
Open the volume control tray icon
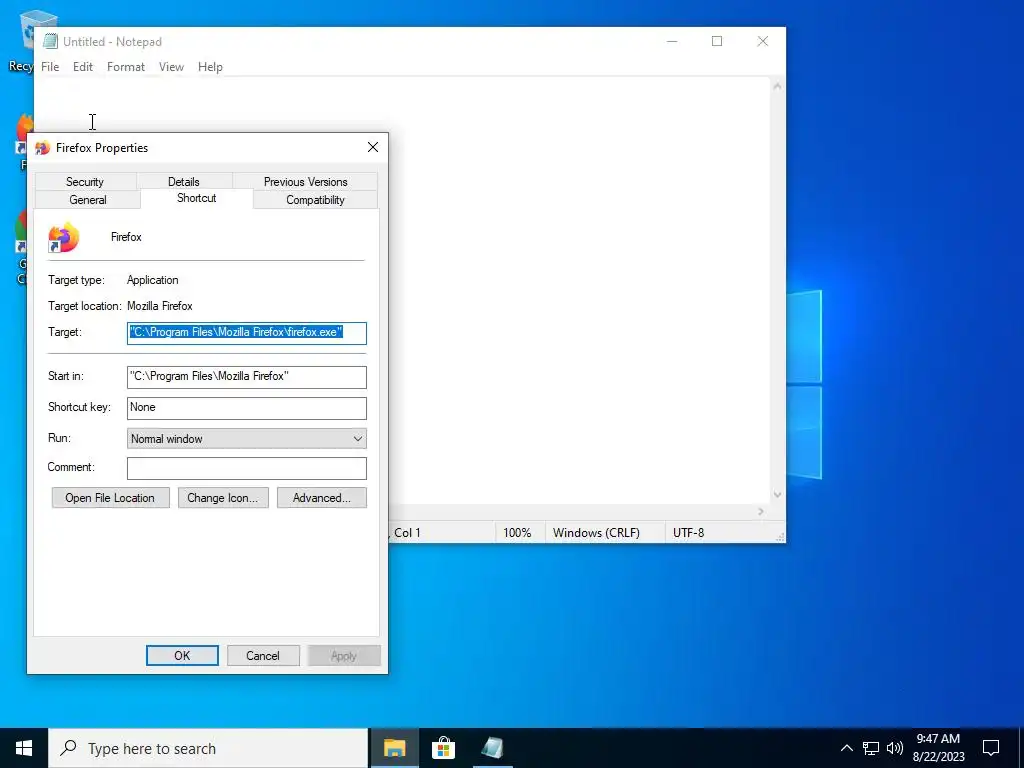(x=895, y=748)
